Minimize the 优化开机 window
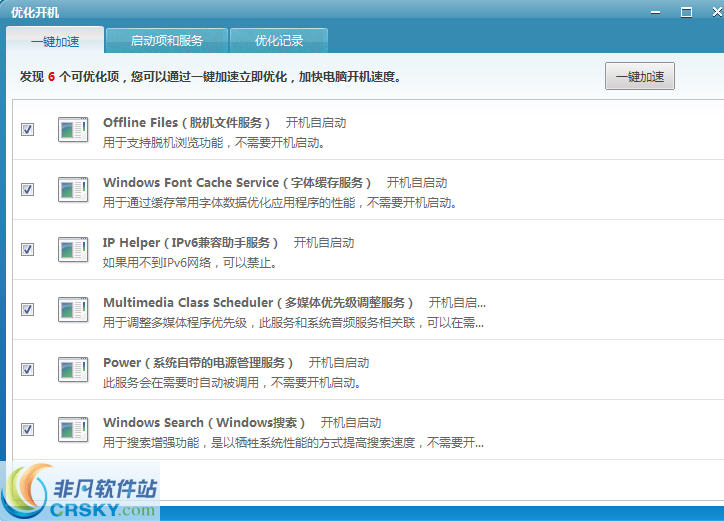This screenshot has width=724, height=521. 655,12
